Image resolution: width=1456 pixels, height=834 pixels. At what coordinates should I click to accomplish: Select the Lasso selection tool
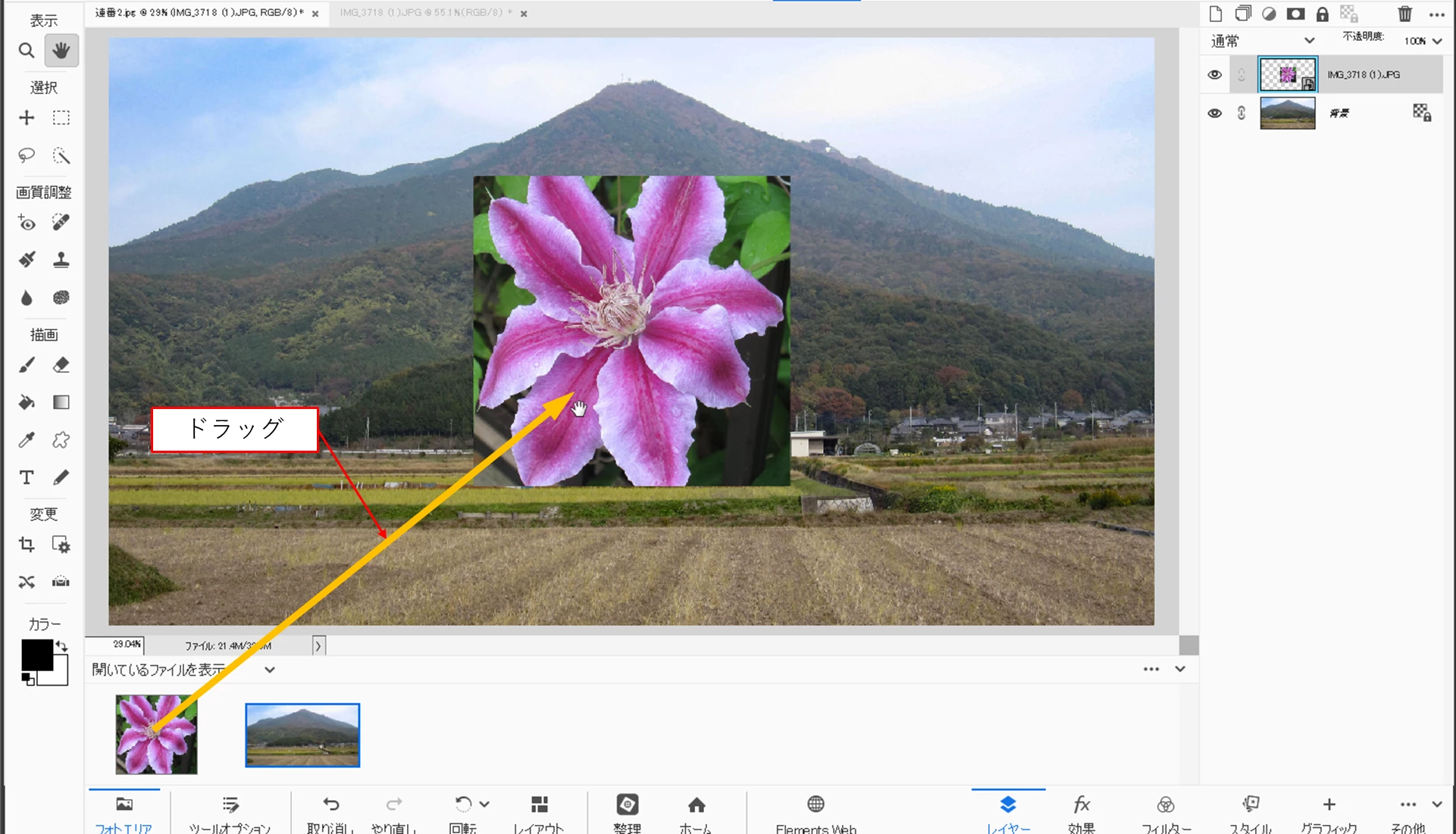[27, 155]
